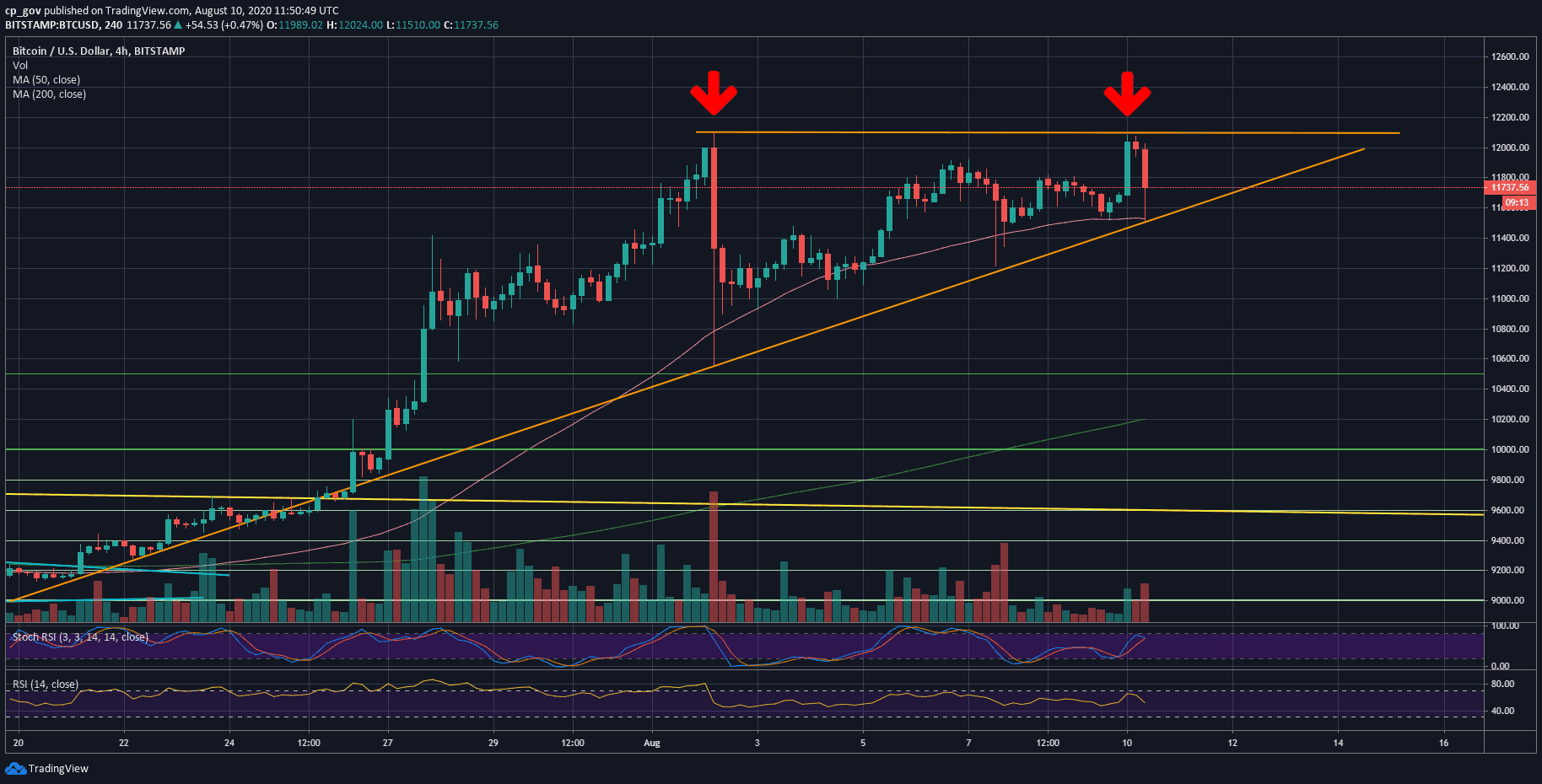This screenshot has width=1542, height=784.
Task: Click the 10000.00 price axis label
Action: [1510, 449]
